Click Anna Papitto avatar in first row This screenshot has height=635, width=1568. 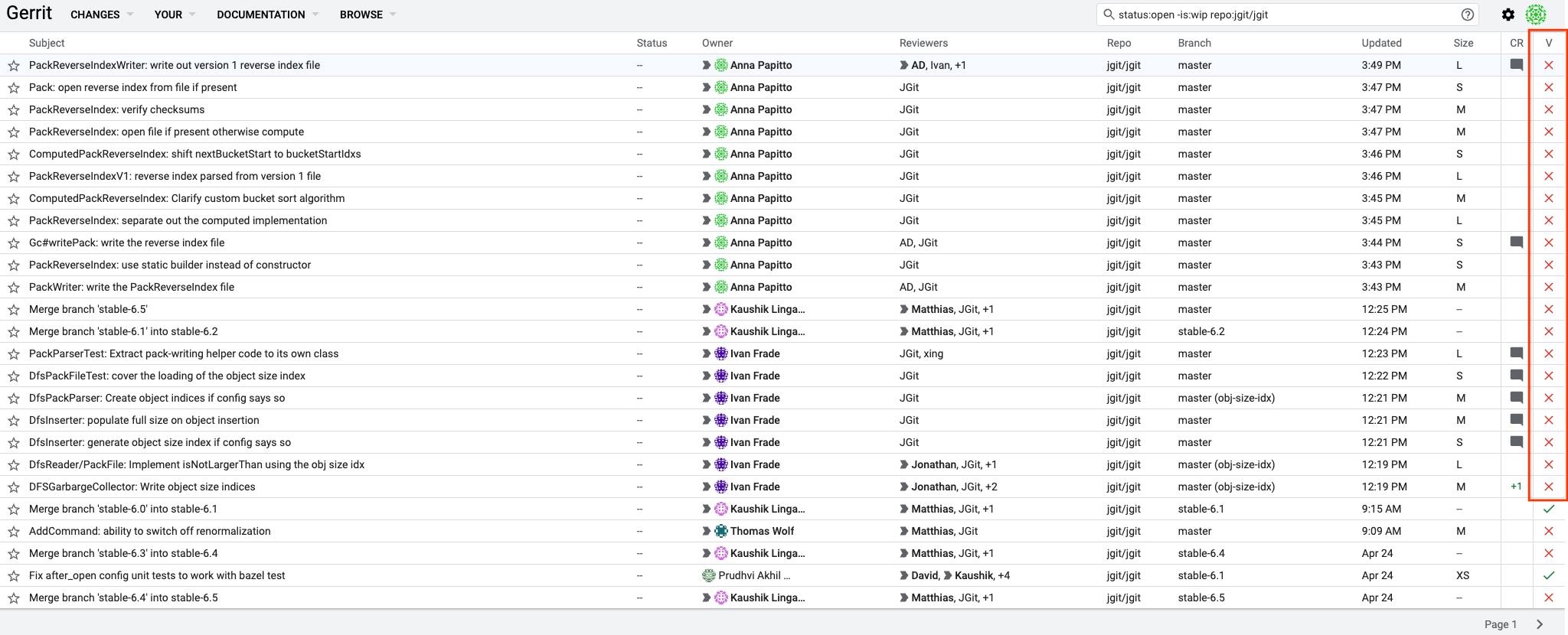coord(720,65)
